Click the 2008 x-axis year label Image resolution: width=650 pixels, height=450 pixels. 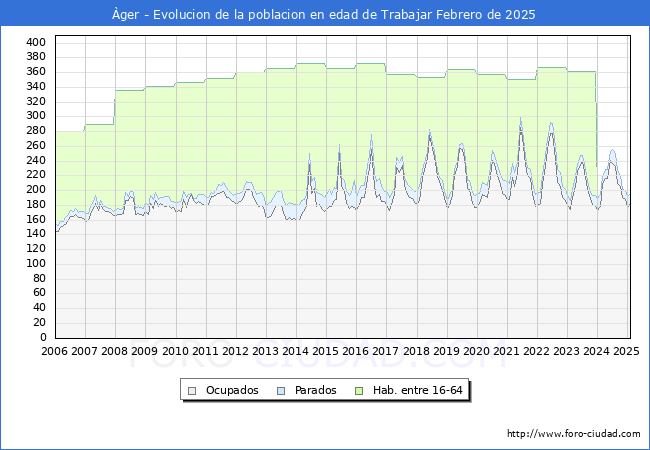pyautogui.click(x=114, y=351)
